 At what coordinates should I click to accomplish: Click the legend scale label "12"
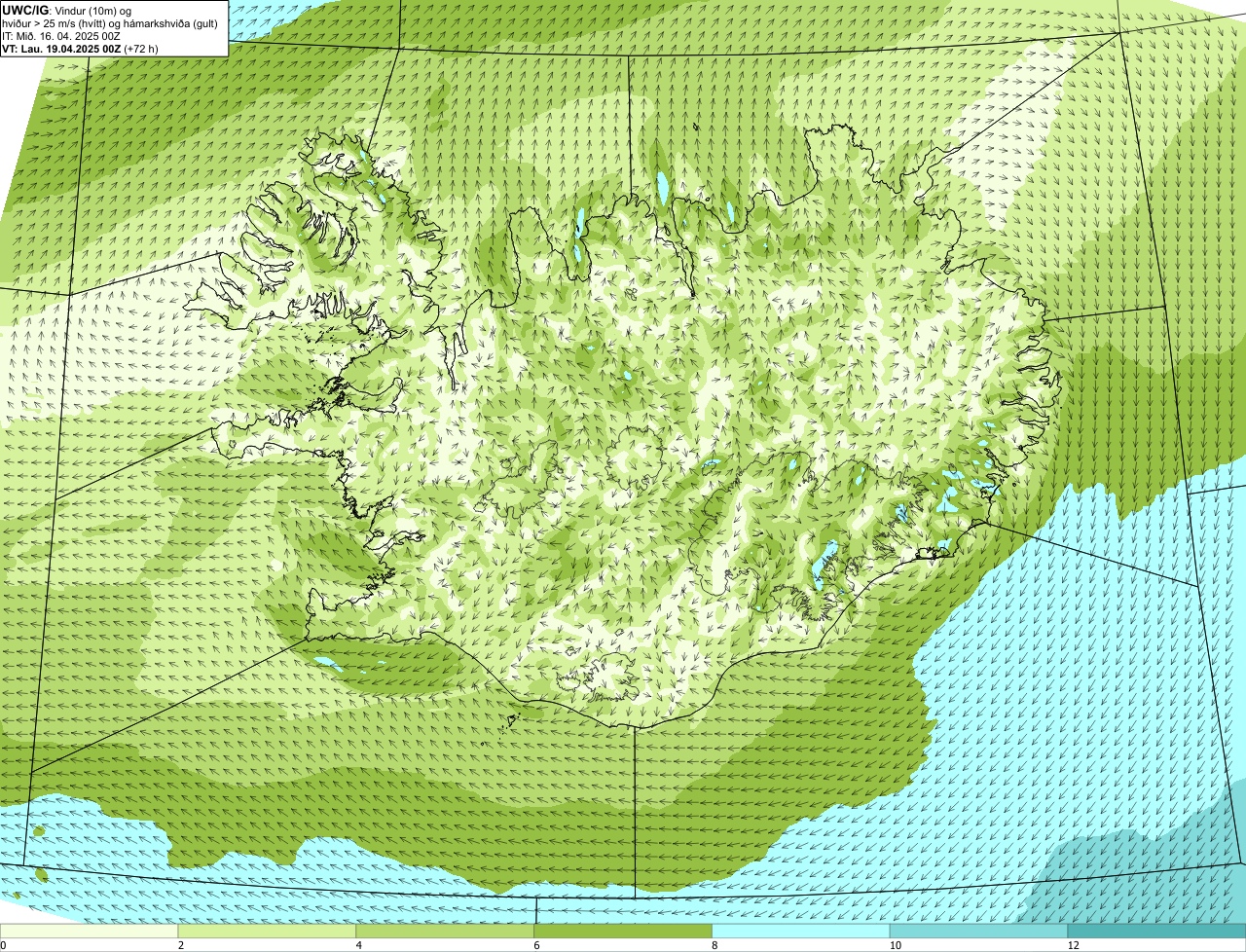click(x=1073, y=945)
